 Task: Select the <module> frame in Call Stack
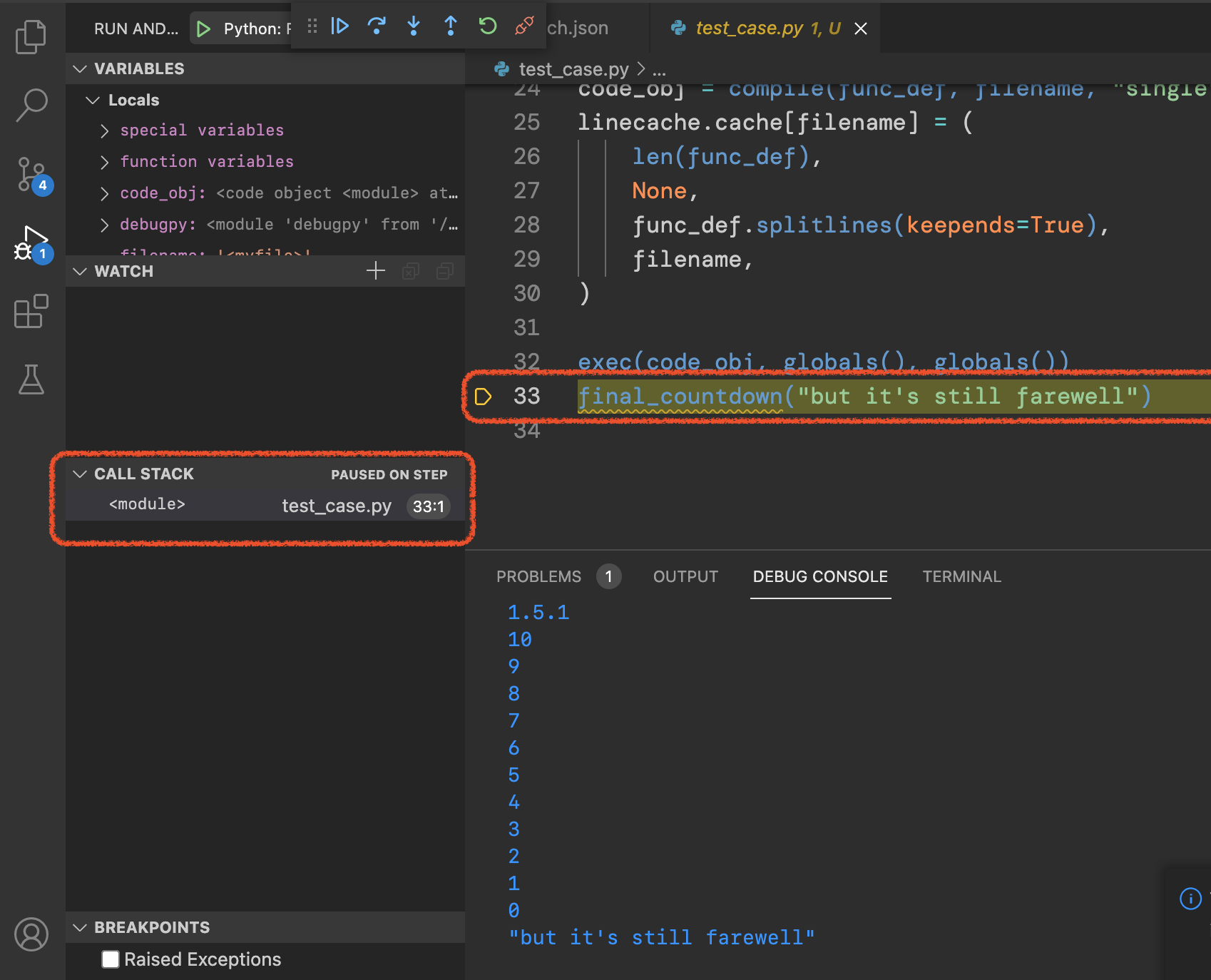146,504
